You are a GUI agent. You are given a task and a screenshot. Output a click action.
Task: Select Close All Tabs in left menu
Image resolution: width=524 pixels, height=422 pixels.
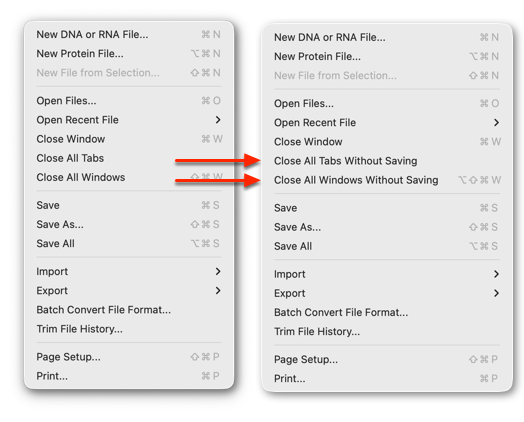129,158
